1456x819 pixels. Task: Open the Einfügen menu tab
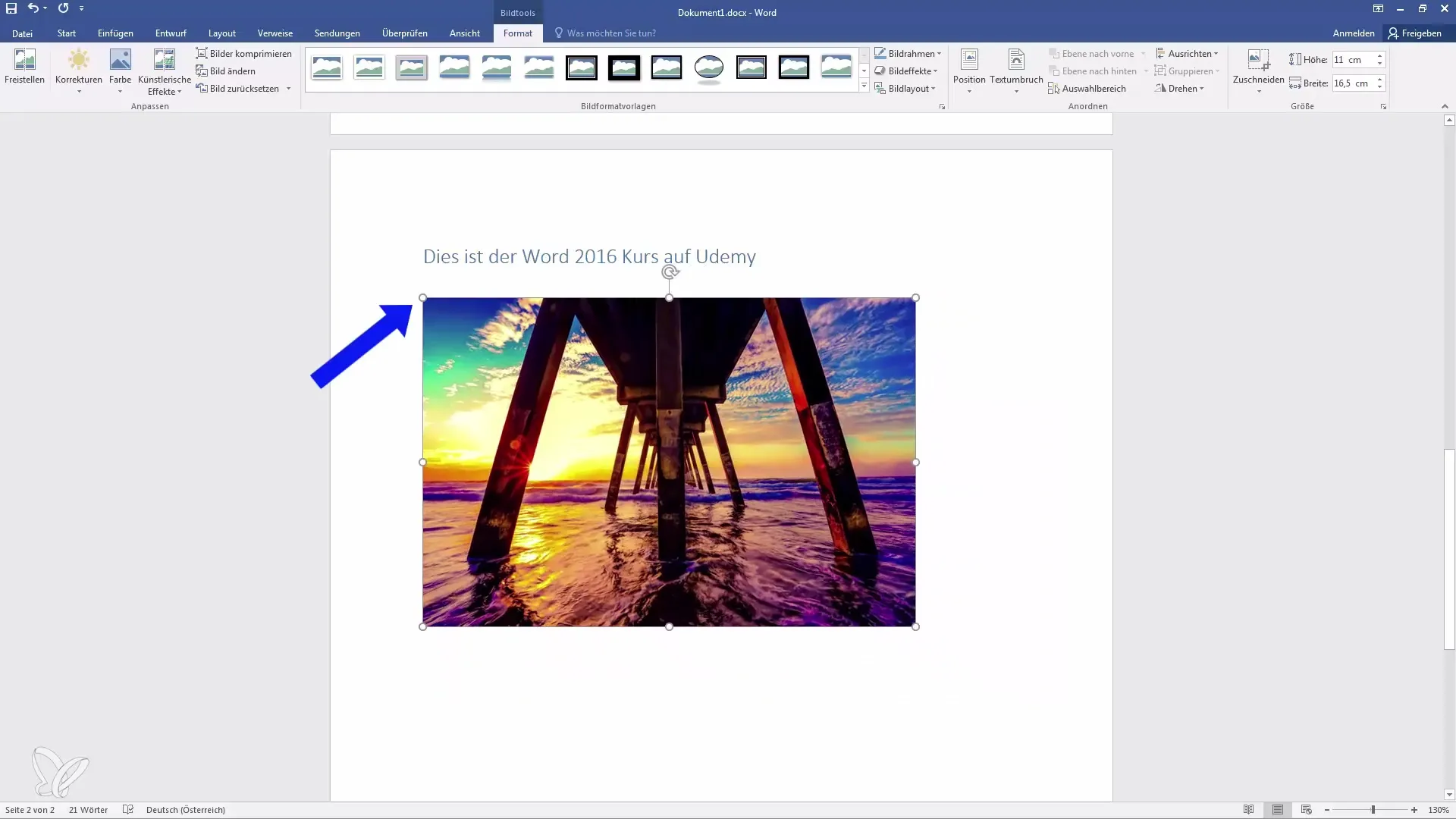click(x=115, y=33)
